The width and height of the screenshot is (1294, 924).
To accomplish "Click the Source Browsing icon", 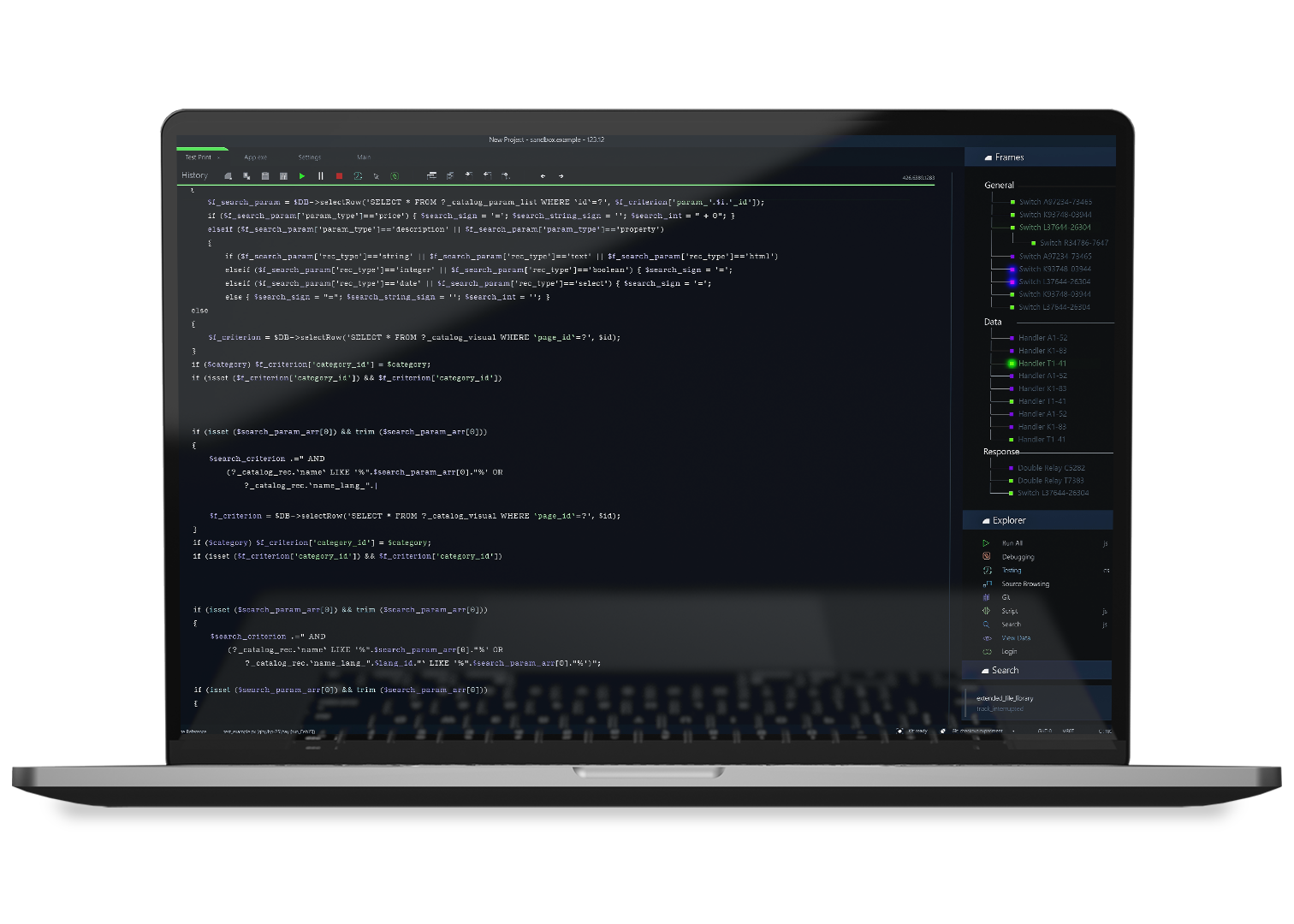I will click(987, 583).
